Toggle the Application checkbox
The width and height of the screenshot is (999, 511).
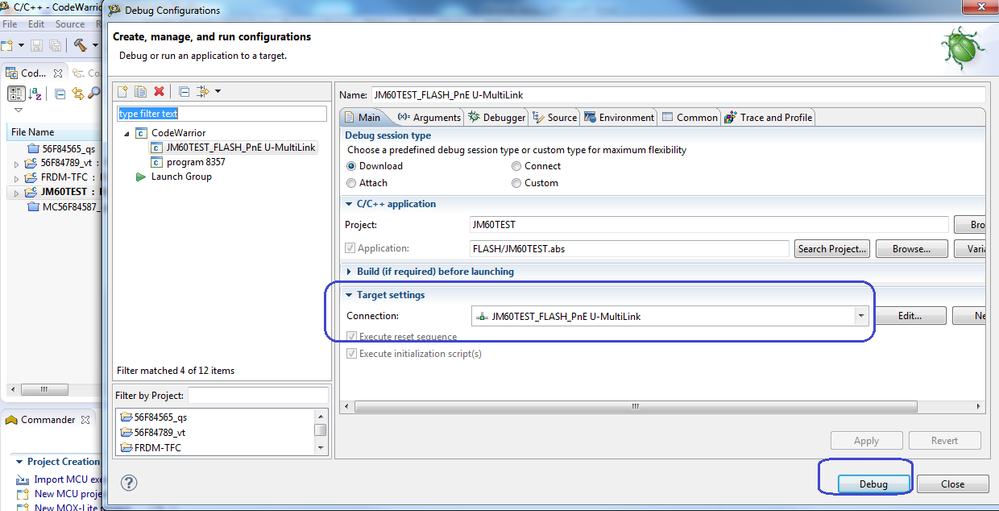[350, 248]
